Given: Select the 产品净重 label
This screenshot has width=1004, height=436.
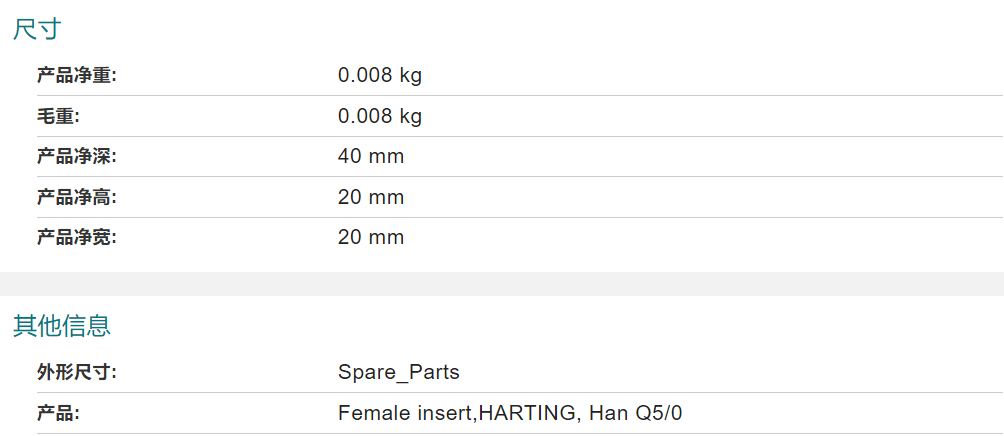Looking at the screenshot, I should click(76, 76).
